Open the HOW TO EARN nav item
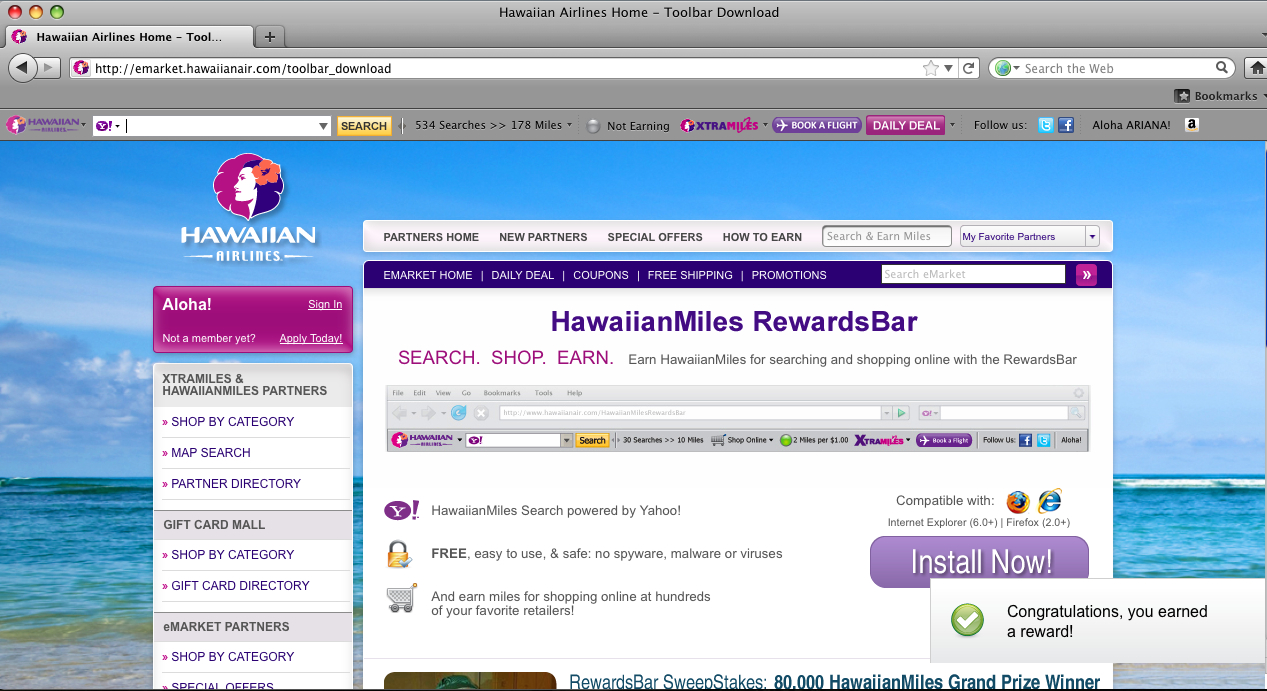This screenshot has width=1267, height=691. point(762,237)
